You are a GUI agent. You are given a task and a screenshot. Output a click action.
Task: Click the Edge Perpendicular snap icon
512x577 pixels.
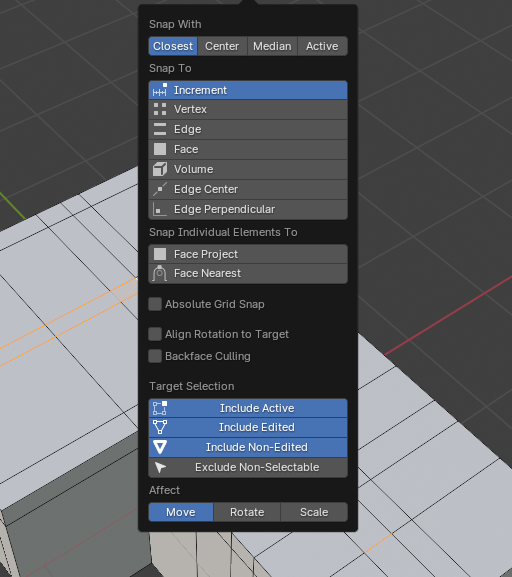click(x=160, y=209)
